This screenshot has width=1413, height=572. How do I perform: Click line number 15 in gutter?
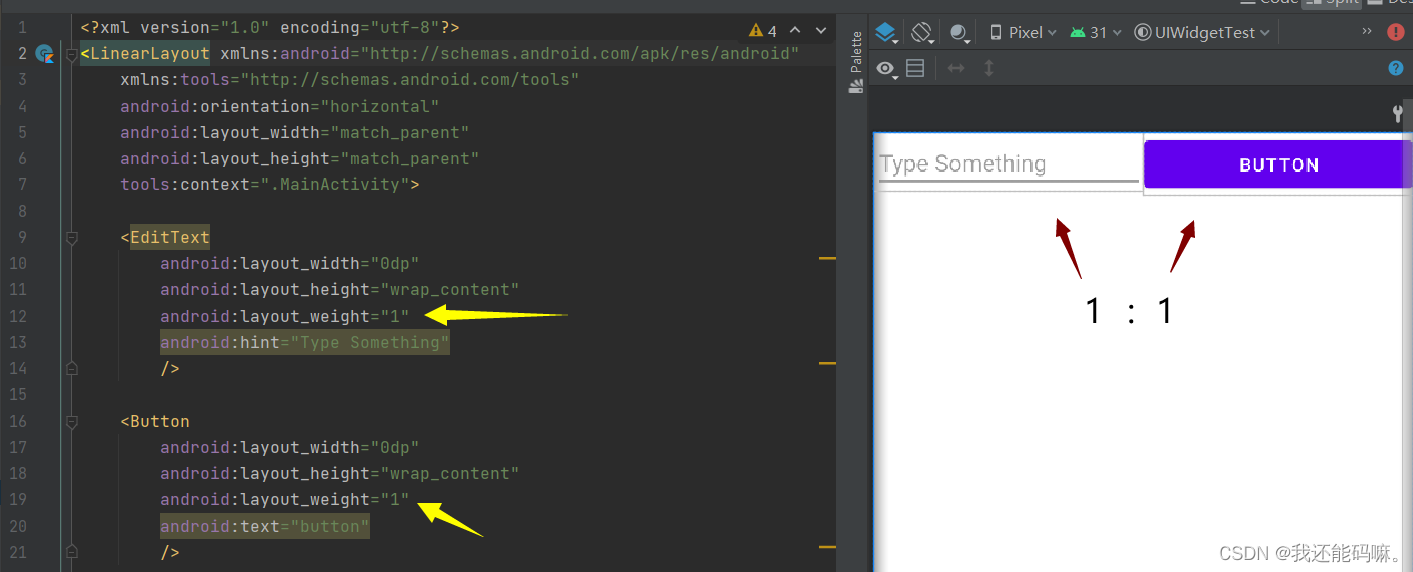coord(18,395)
